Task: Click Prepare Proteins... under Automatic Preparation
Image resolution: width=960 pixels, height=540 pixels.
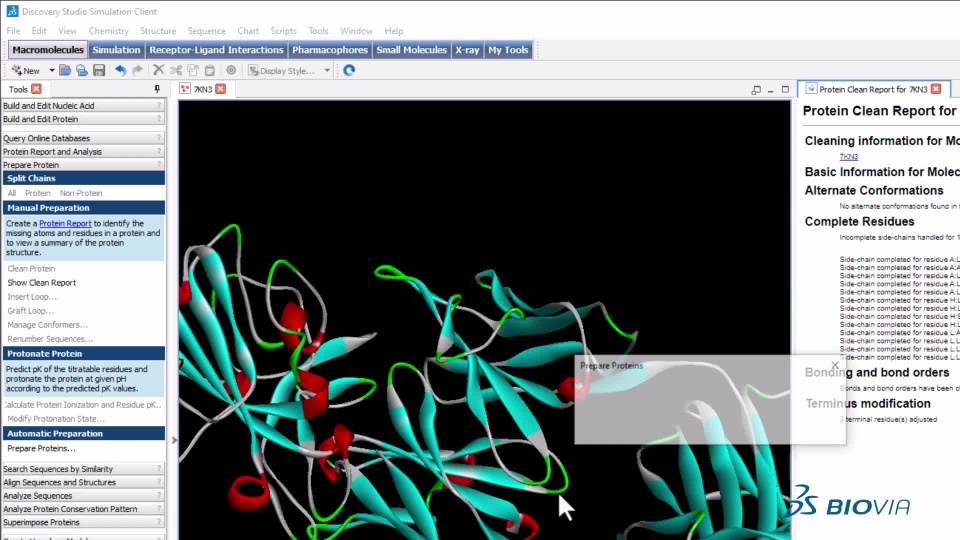Action: tap(41, 449)
